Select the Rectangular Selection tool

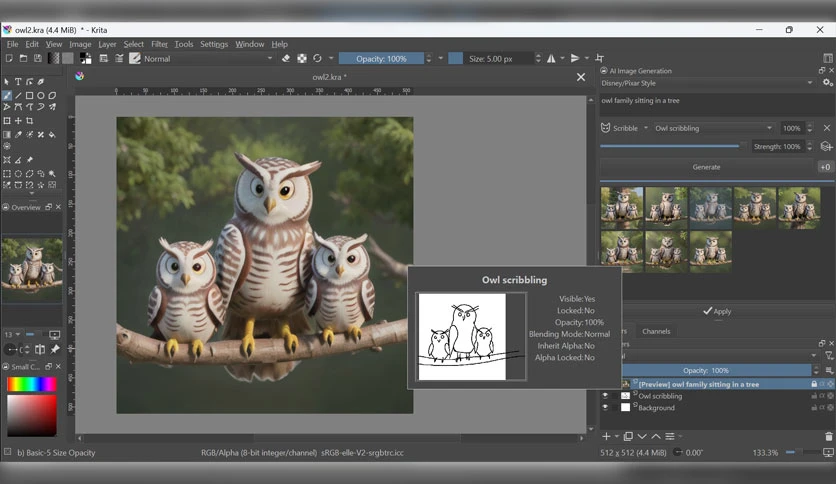coord(7,174)
